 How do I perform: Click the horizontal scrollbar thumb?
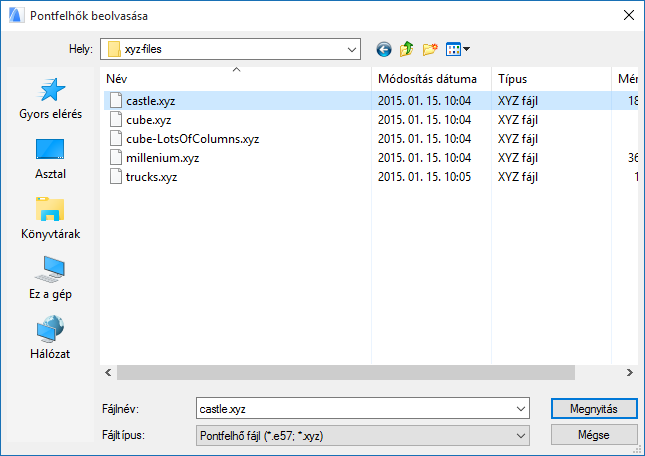coord(346,373)
